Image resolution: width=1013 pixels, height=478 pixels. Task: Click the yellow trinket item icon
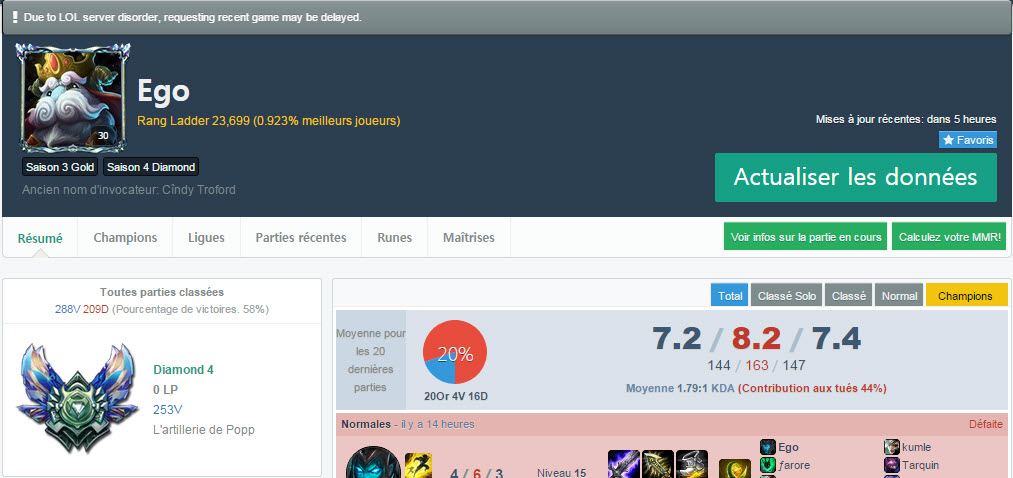(x=735, y=468)
